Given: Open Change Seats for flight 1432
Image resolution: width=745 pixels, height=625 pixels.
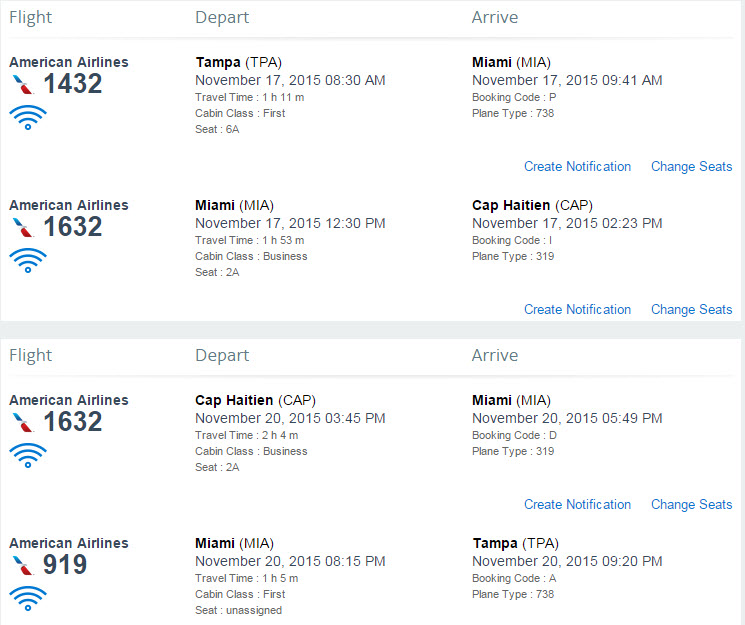Looking at the screenshot, I should [x=691, y=166].
